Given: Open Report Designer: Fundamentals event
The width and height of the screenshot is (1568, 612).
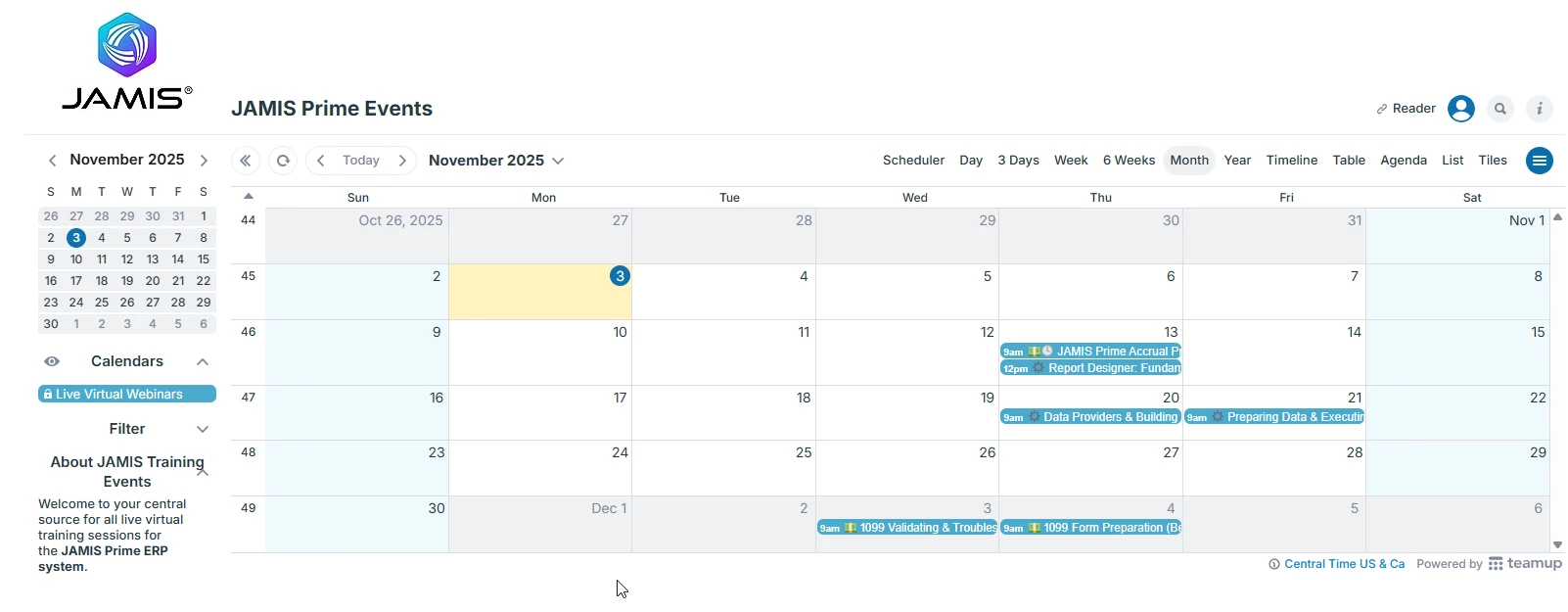Looking at the screenshot, I should (1090, 368).
